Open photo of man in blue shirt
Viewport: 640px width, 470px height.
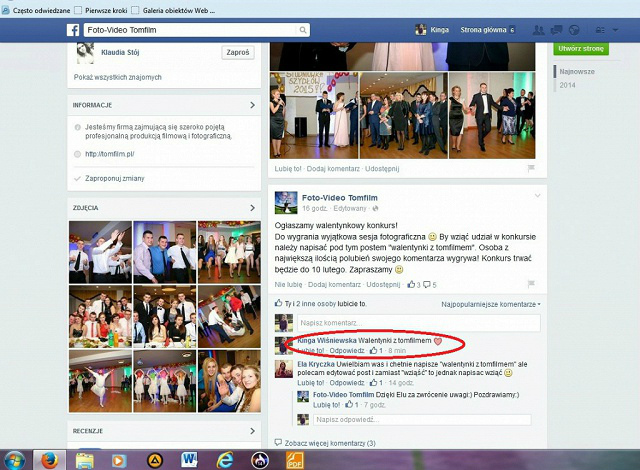click(x=164, y=252)
